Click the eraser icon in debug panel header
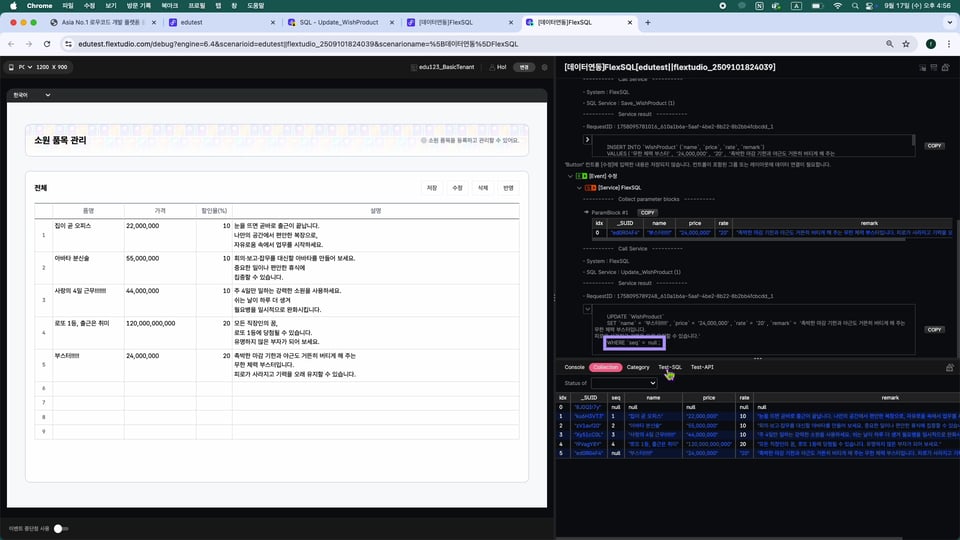The width and height of the screenshot is (960, 540). click(945, 67)
